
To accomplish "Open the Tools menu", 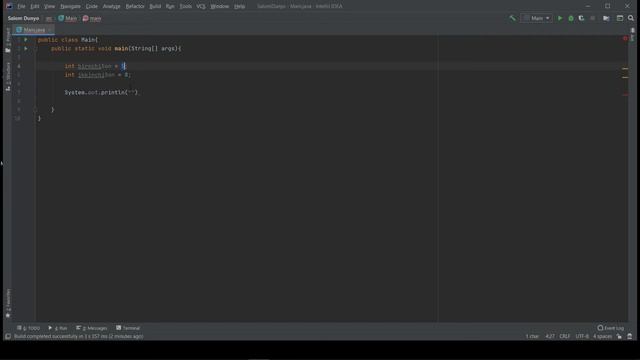I will coord(186,7).
